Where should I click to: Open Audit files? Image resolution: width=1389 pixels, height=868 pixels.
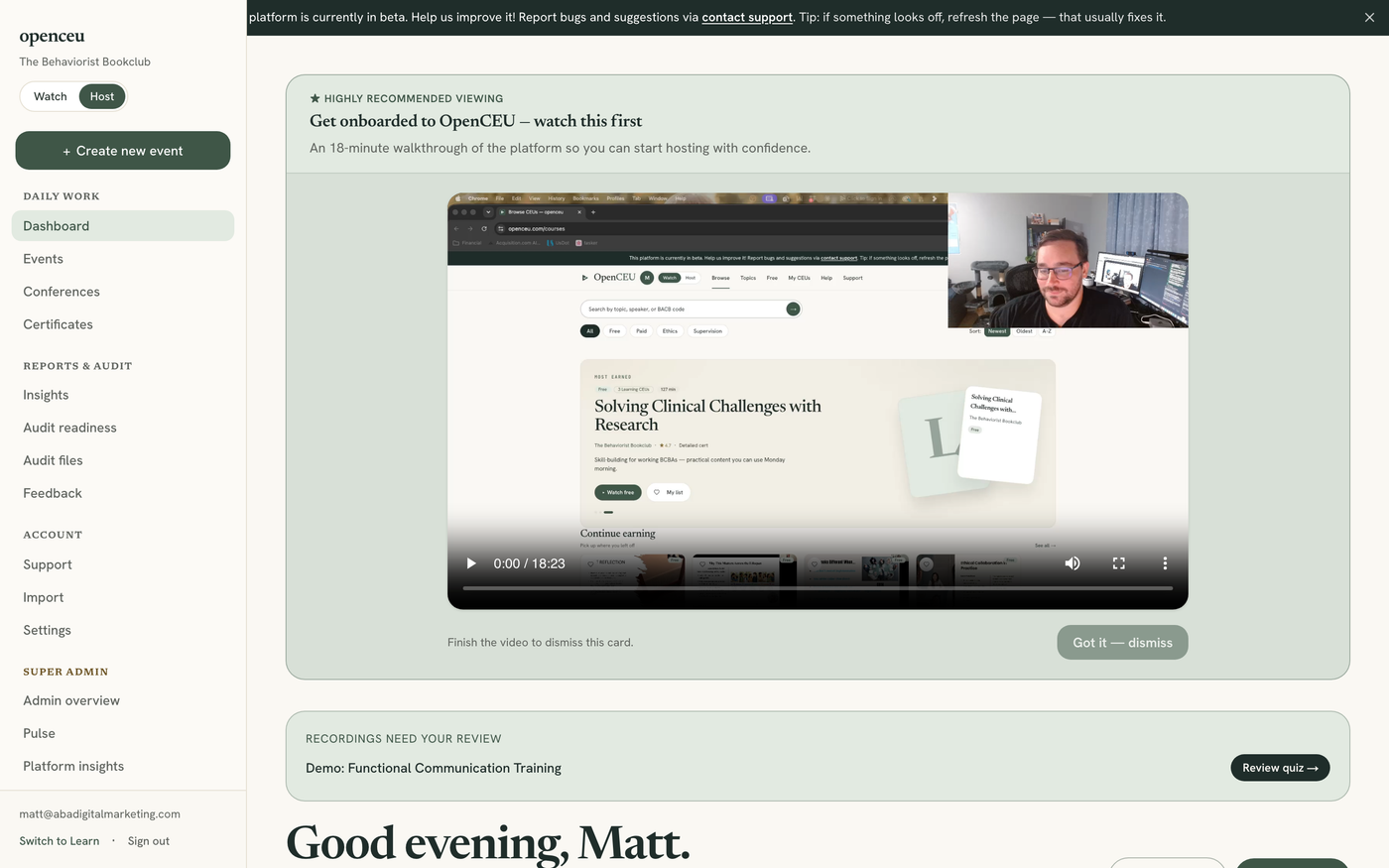(123, 460)
